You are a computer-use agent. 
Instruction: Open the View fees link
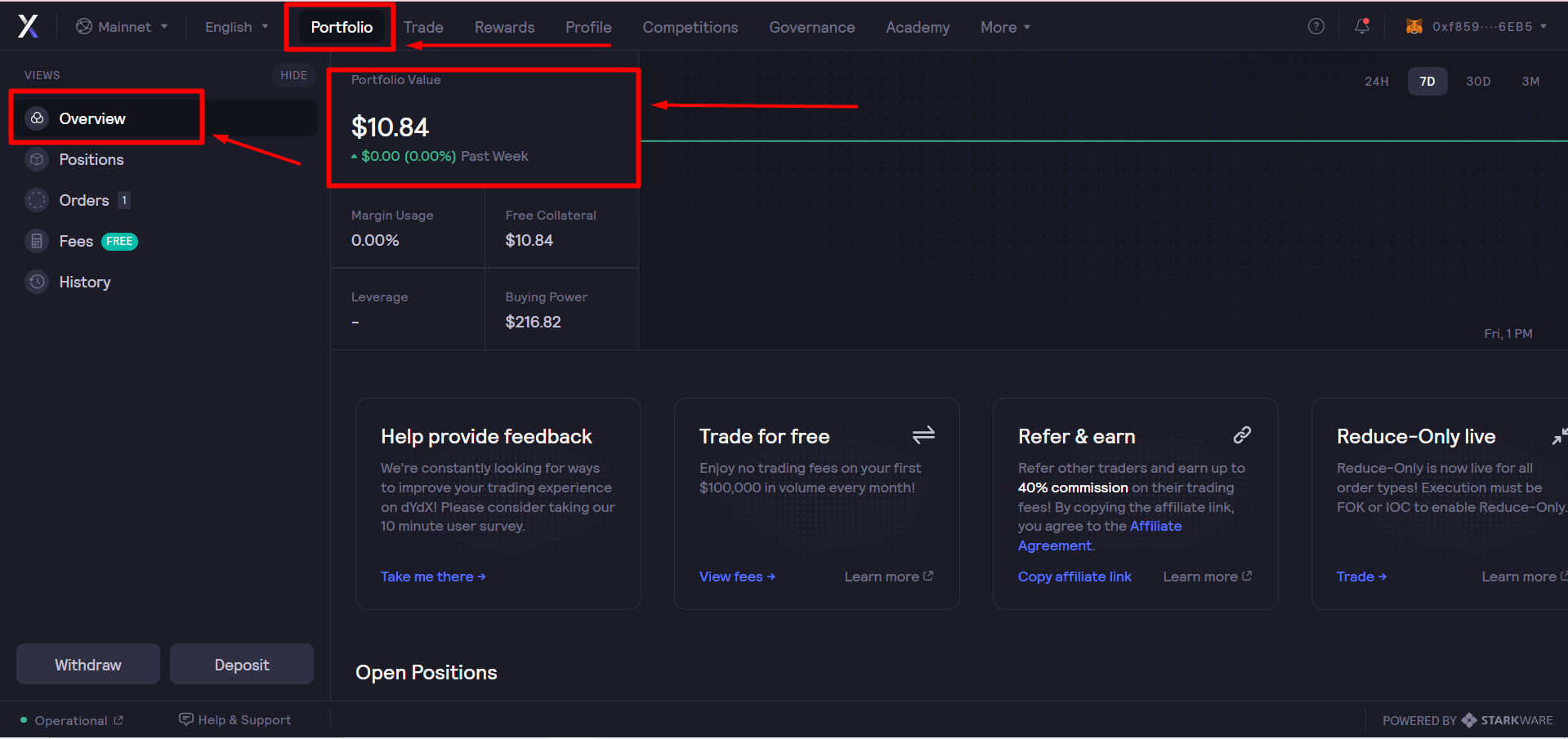click(x=737, y=577)
